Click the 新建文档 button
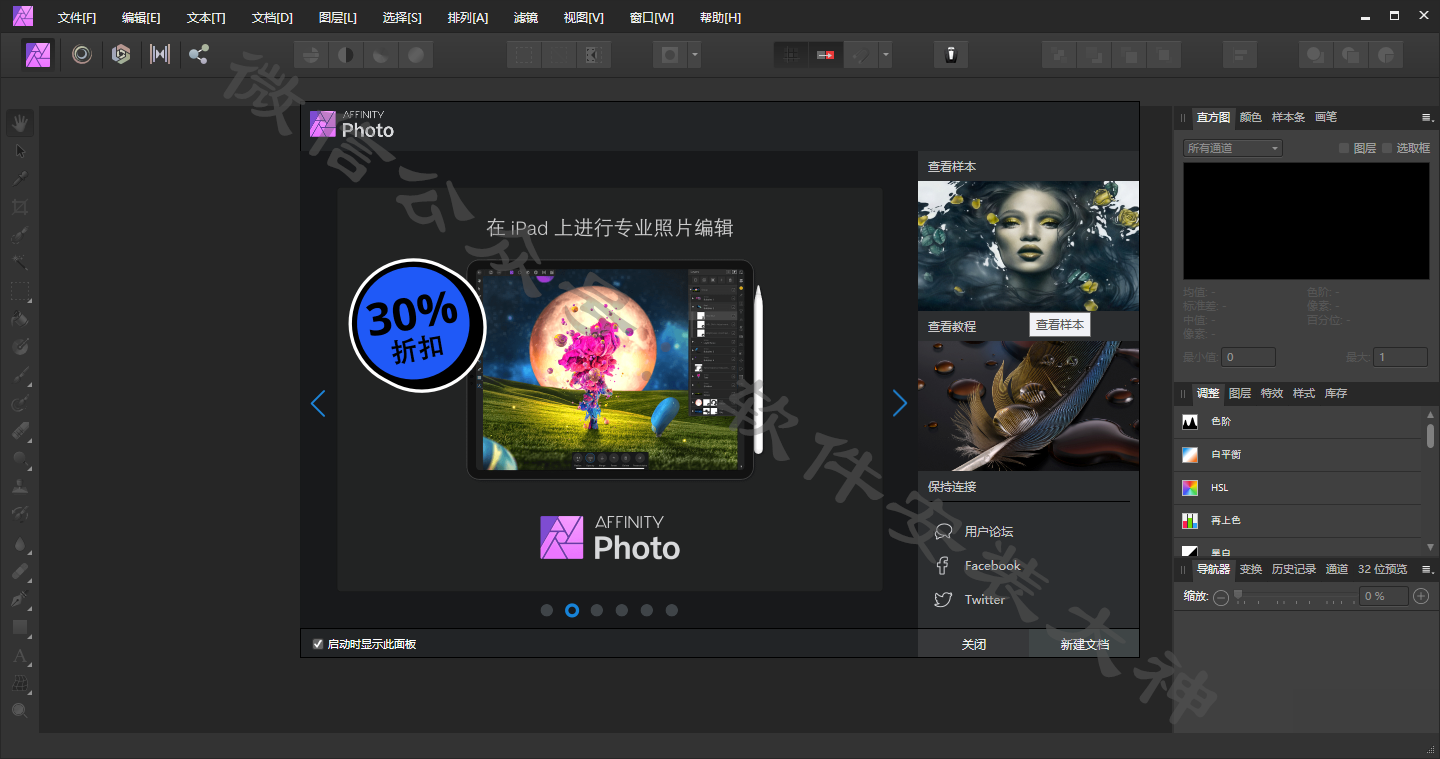This screenshot has width=1440, height=759. pos(1085,644)
